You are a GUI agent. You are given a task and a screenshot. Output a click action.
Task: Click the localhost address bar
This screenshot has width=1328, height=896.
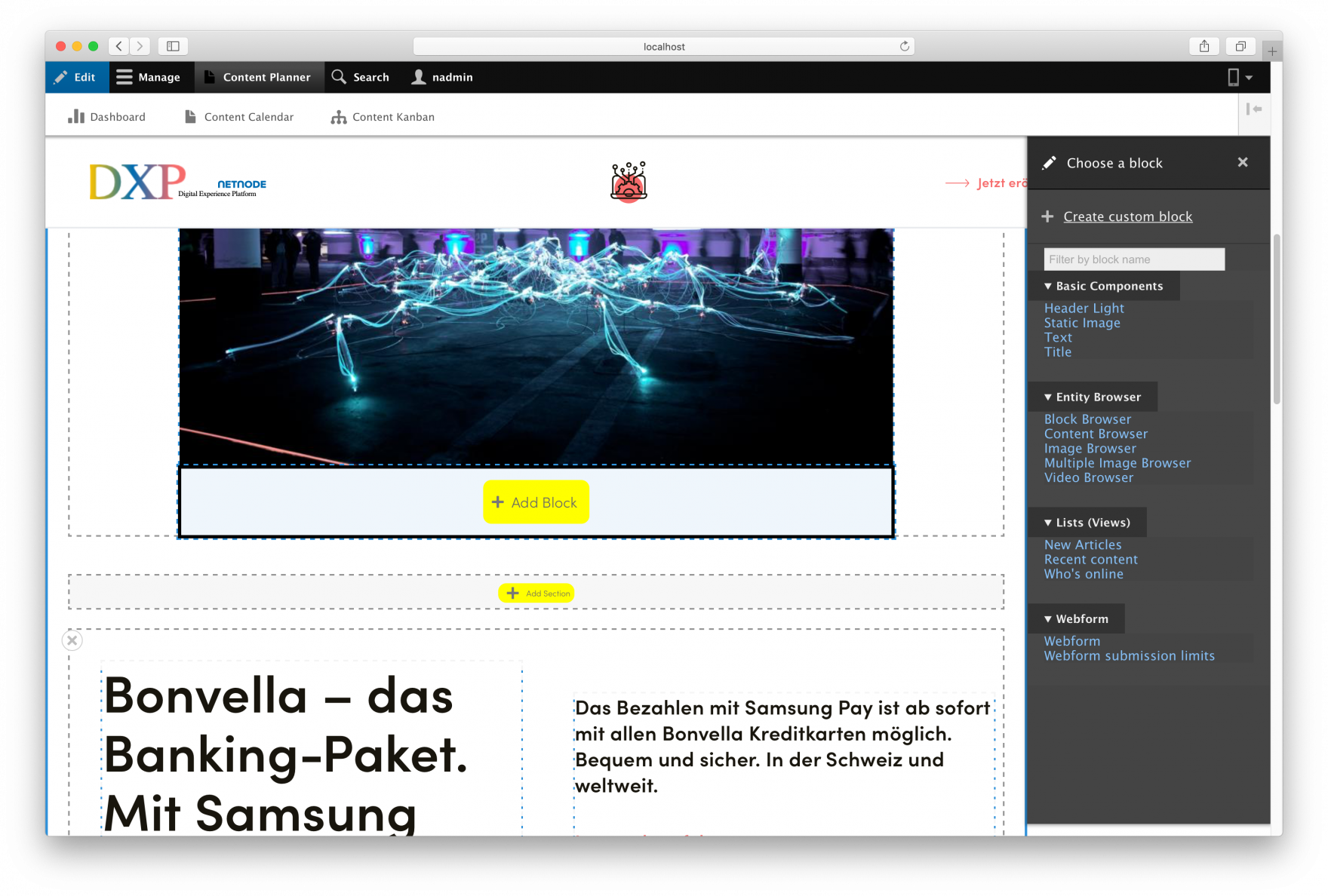tap(664, 46)
